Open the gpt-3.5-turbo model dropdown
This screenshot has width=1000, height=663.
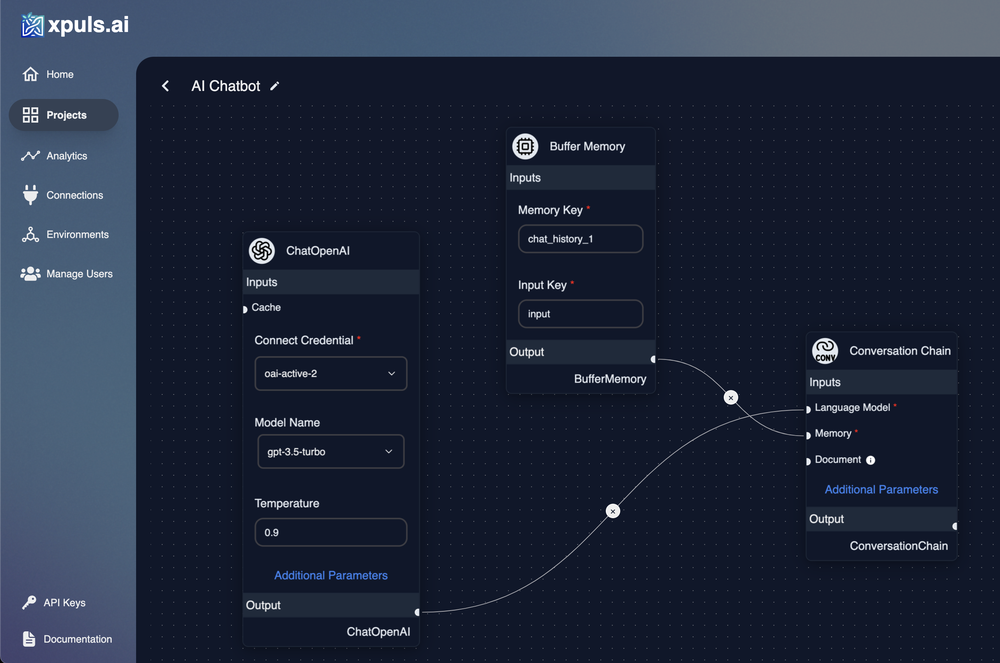point(330,451)
